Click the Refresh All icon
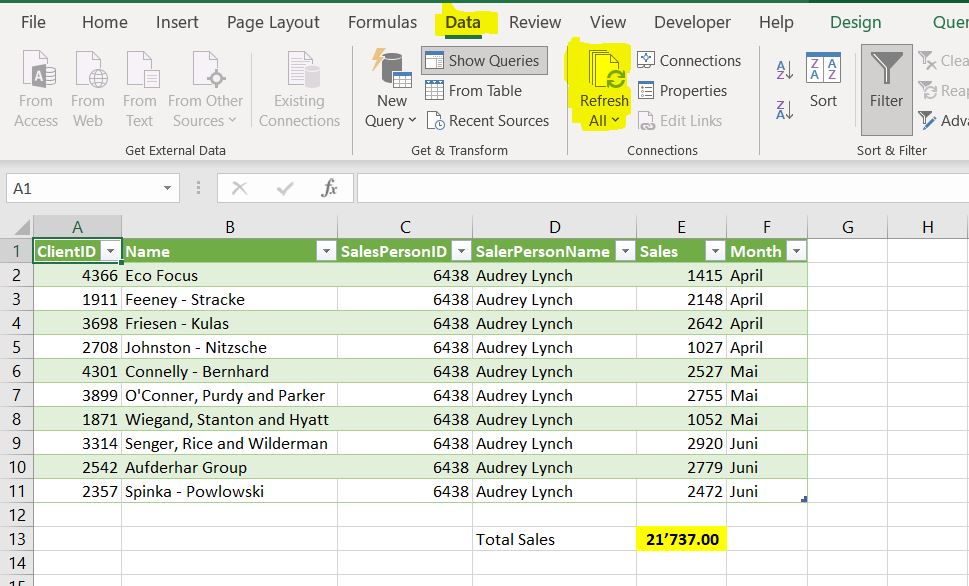This screenshot has height=586, width=969. (x=604, y=73)
